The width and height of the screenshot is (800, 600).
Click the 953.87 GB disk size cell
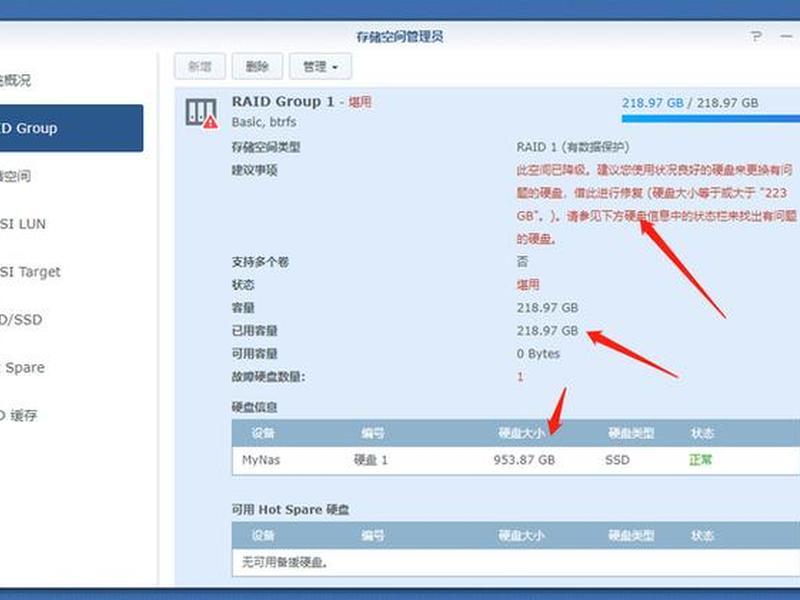click(524, 460)
